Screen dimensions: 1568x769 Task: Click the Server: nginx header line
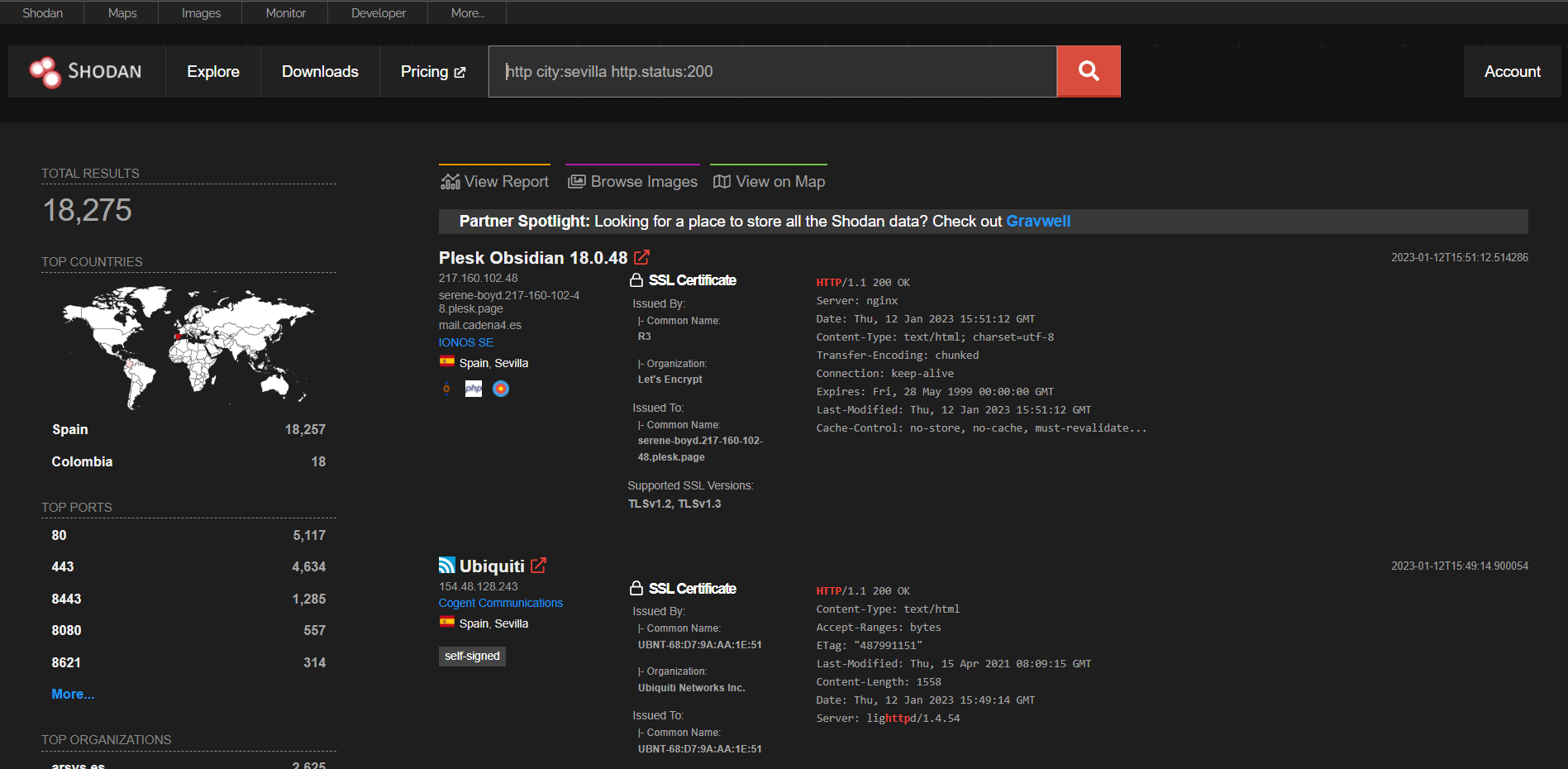point(857,301)
